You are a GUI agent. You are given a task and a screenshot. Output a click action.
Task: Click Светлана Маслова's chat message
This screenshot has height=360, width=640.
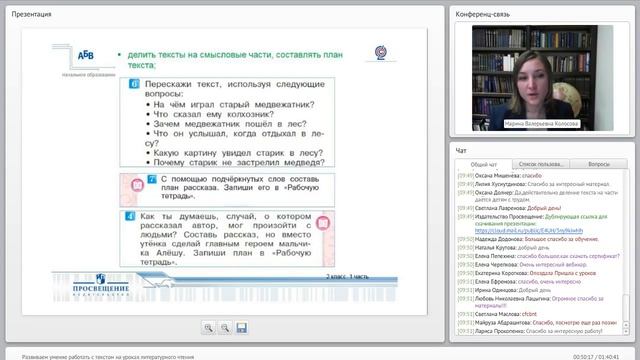point(497,314)
